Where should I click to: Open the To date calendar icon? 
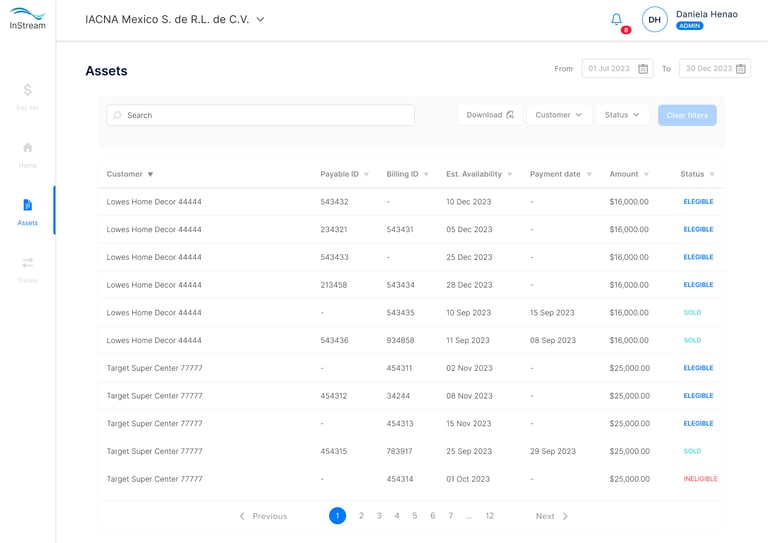click(x=741, y=69)
